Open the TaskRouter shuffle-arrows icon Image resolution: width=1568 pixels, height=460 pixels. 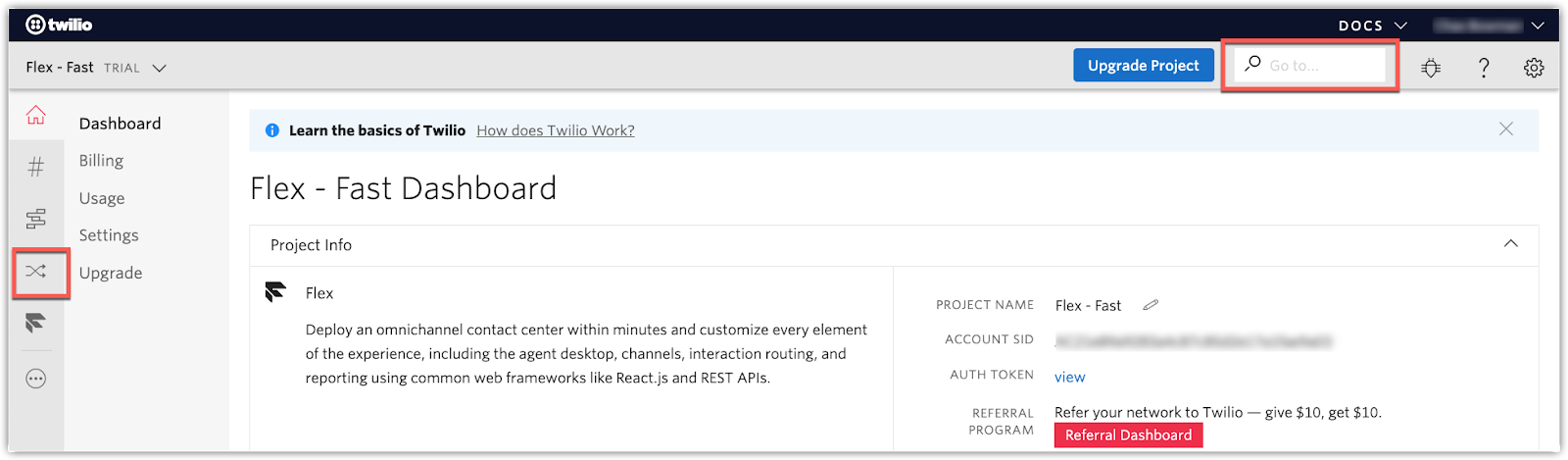[x=36, y=272]
